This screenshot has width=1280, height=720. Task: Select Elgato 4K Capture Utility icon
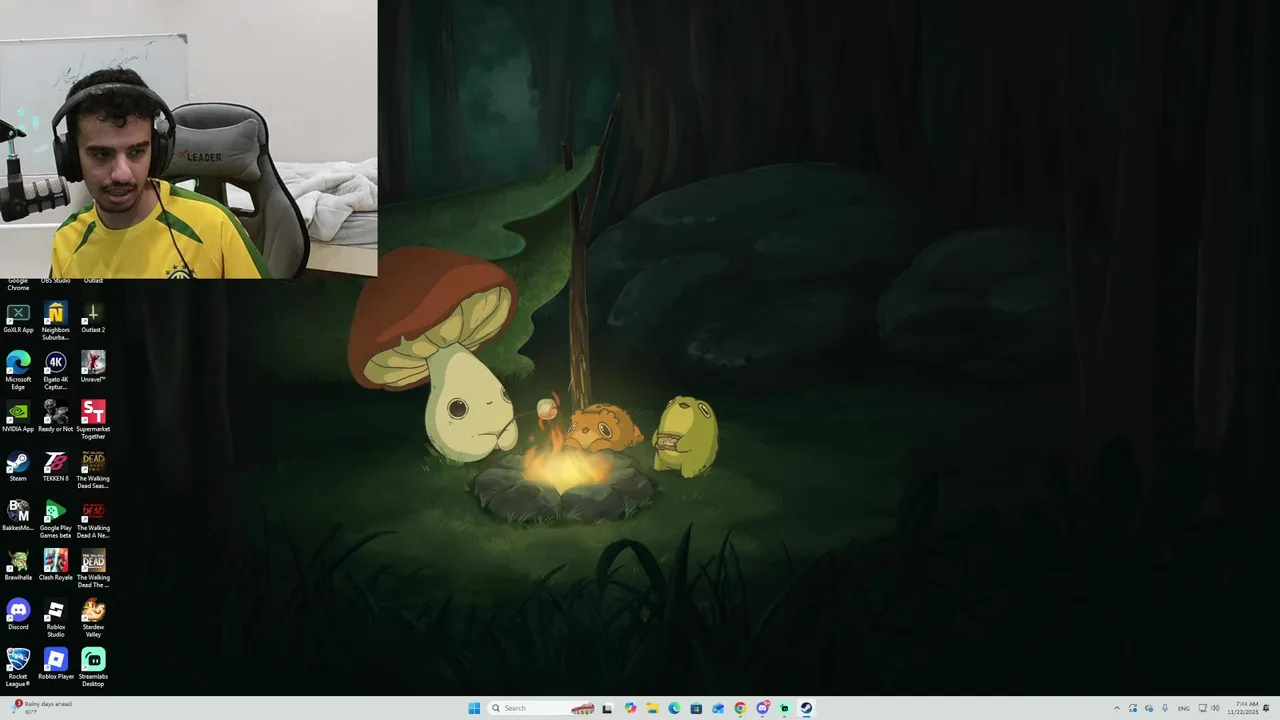[x=55, y=371]
